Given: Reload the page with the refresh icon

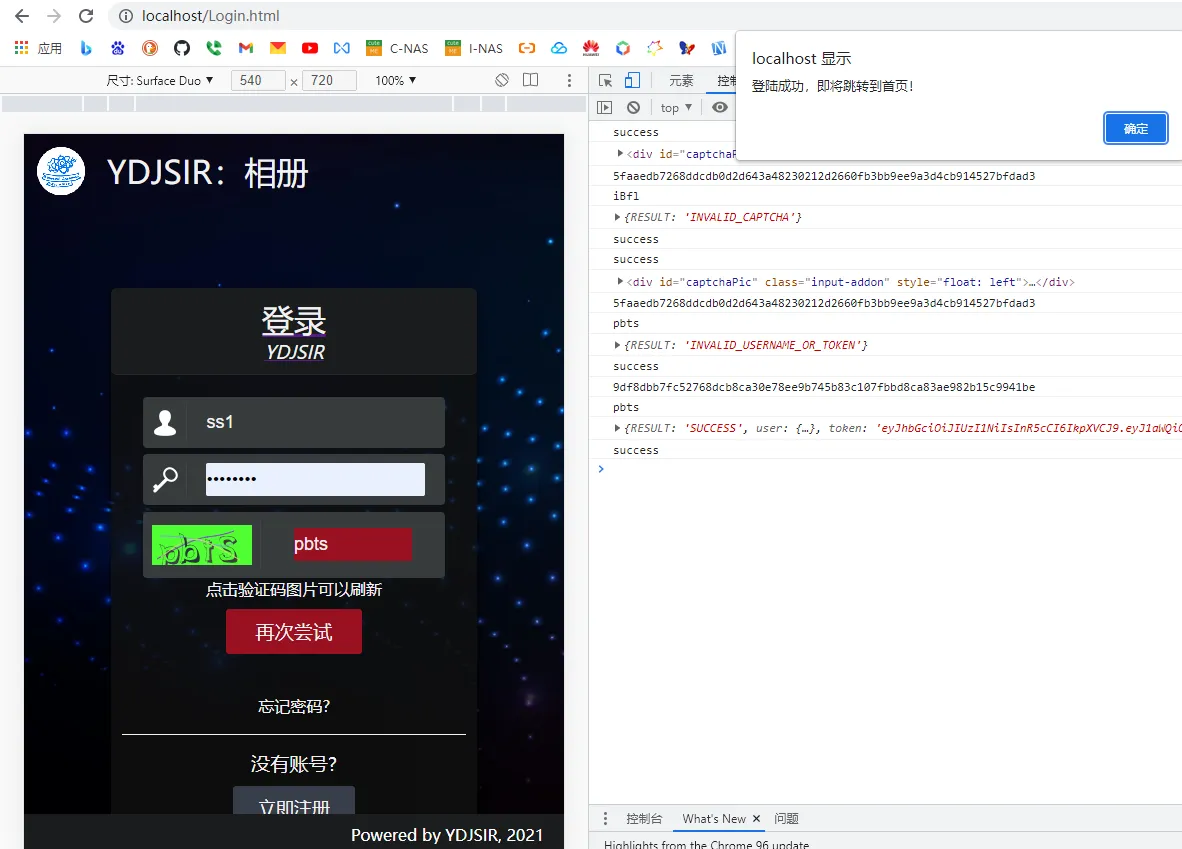Looking at the screenshot, I should tap(86, 16).
